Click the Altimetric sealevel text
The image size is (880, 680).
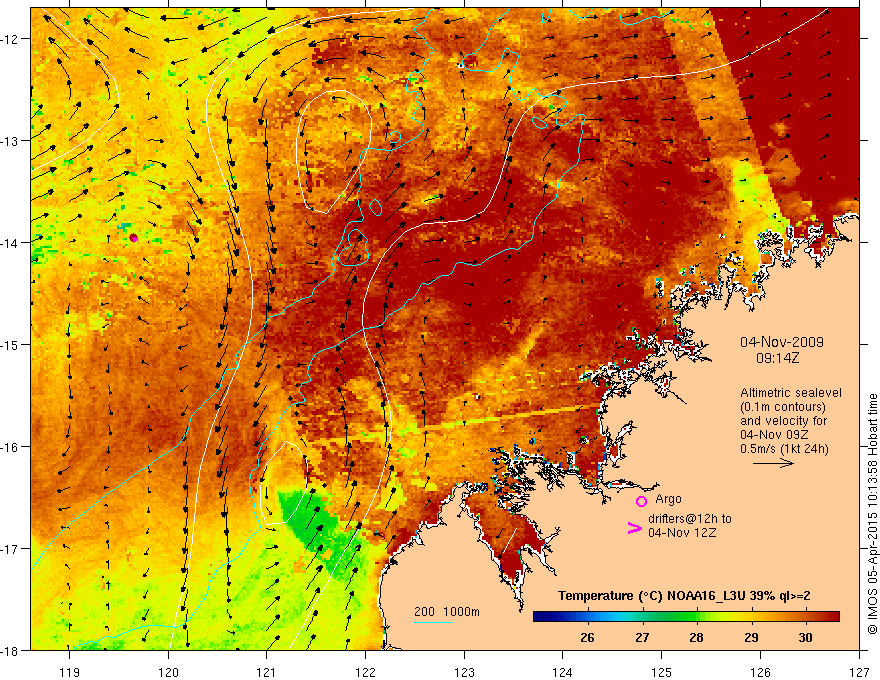pos(791,393)
